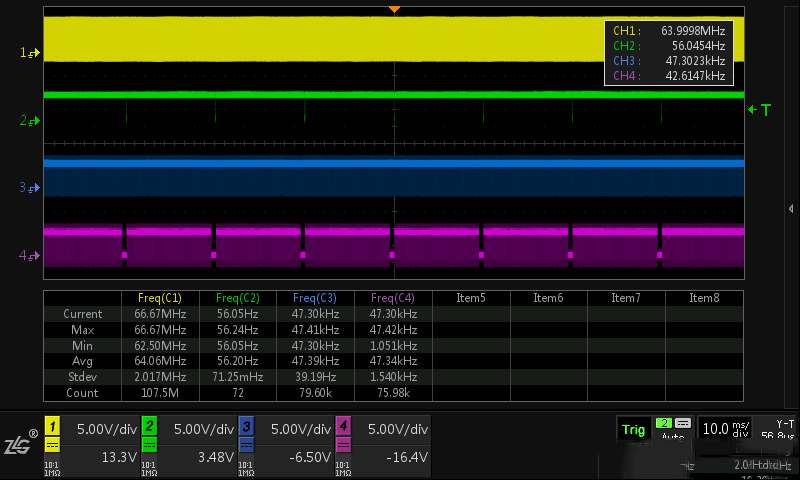
Task: Click CH3 counter reading 47.3023kHz
Action: (x=695, y=61)
